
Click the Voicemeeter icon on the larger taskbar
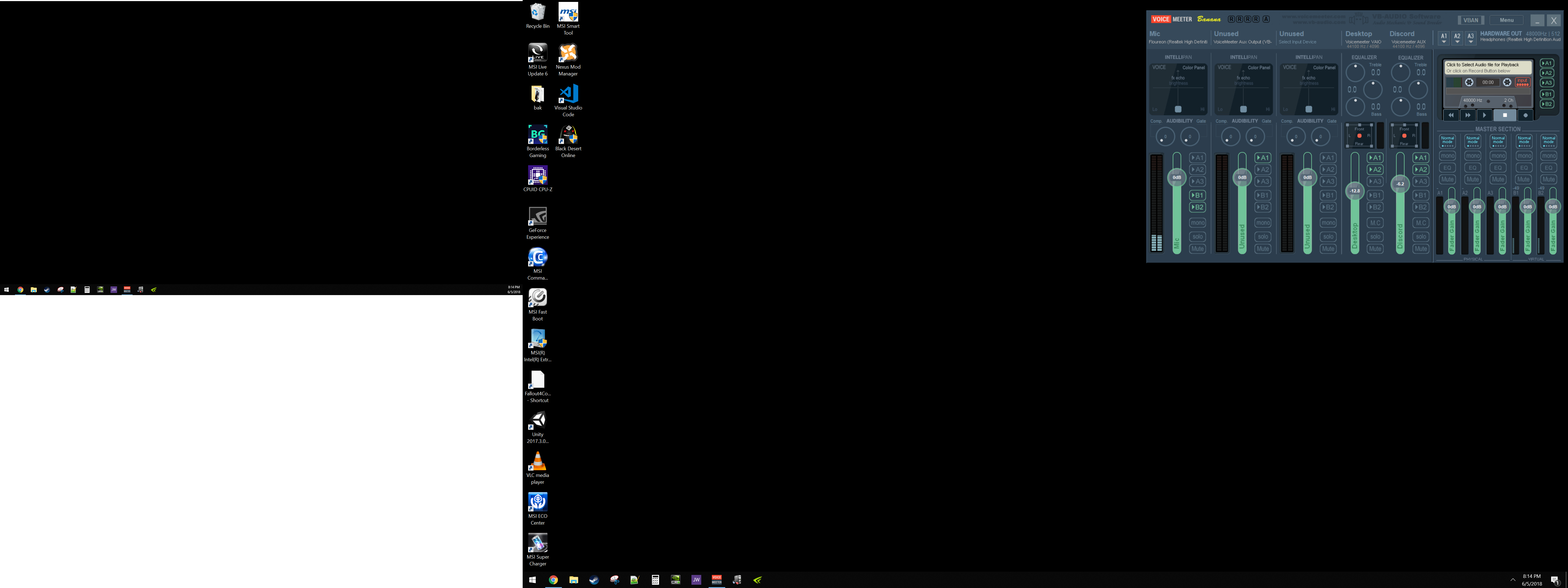click(716, 580)
